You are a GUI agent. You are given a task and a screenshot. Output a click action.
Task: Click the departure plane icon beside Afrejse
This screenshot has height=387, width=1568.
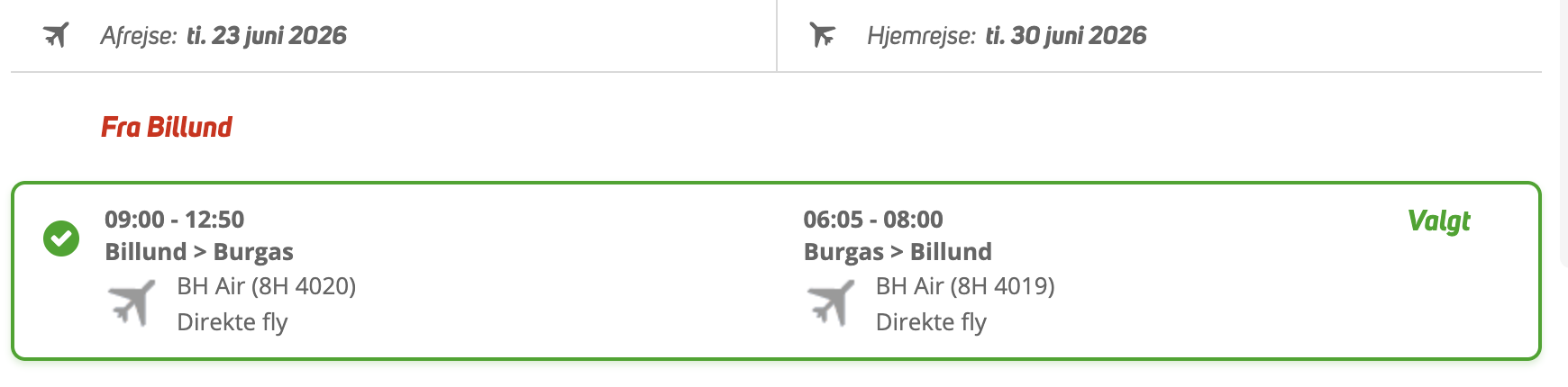coord(56,36)
